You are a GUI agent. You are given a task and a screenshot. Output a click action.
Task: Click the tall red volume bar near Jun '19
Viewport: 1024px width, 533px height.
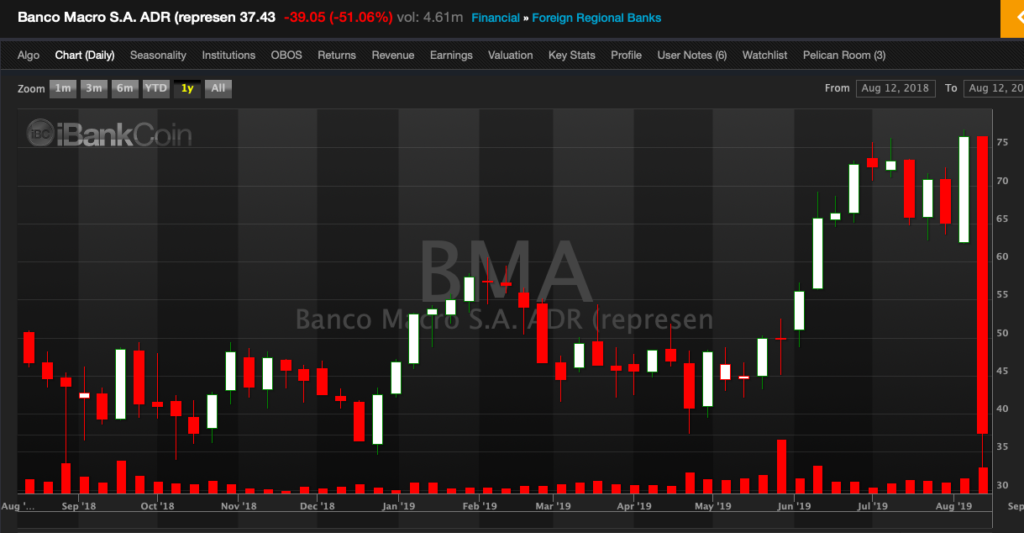pos(781,466)
